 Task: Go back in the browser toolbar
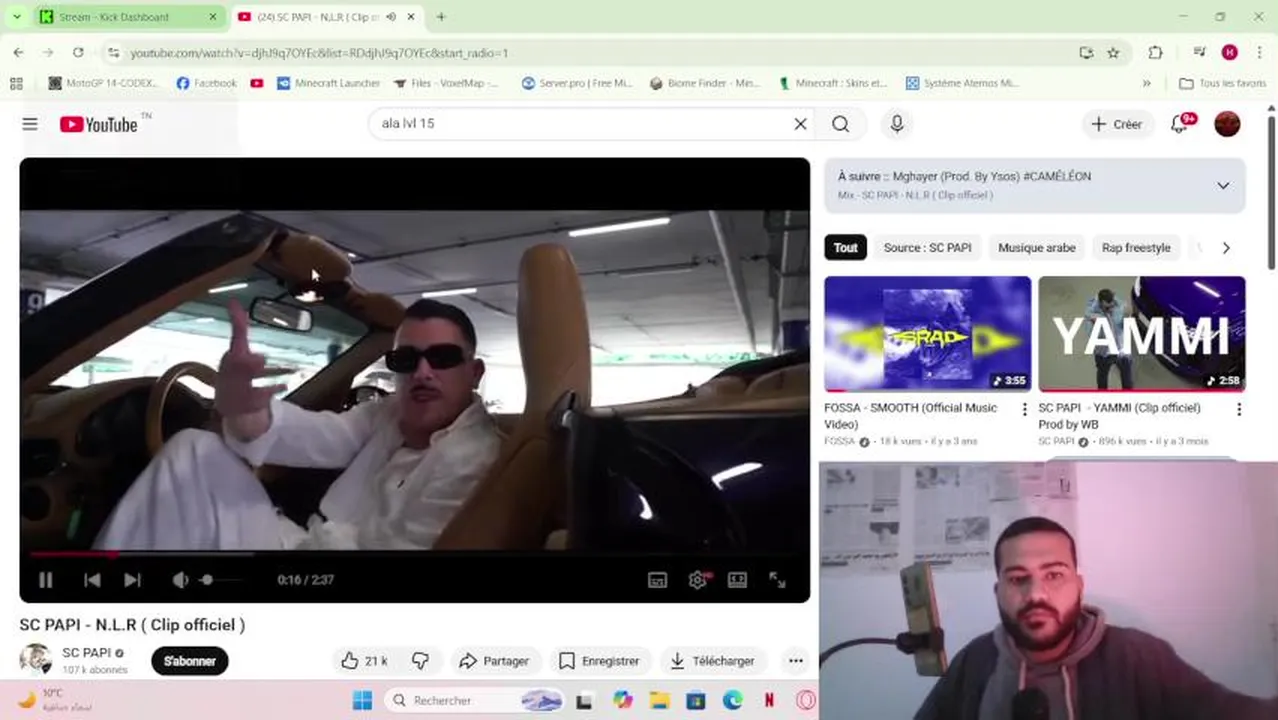pyautogui.click(x=19, y=52)
